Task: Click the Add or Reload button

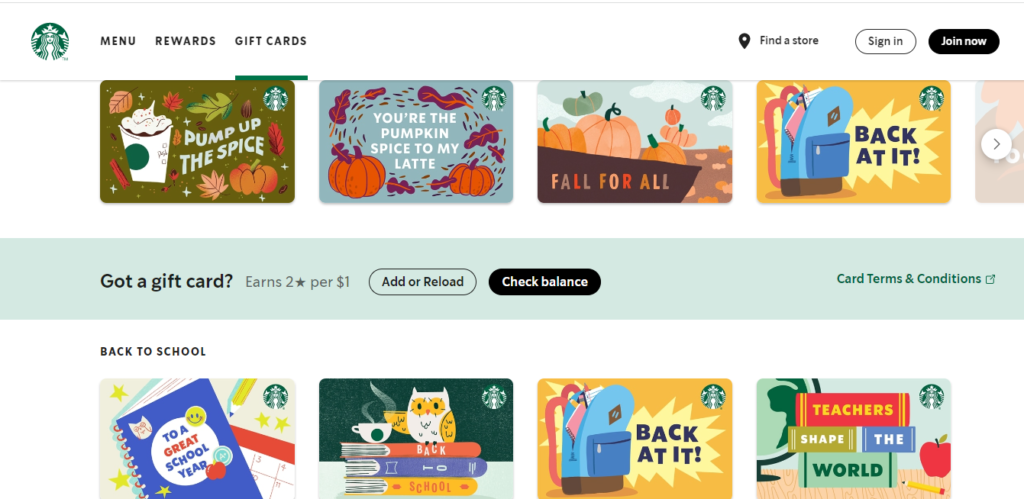Action: coord(423,282)
